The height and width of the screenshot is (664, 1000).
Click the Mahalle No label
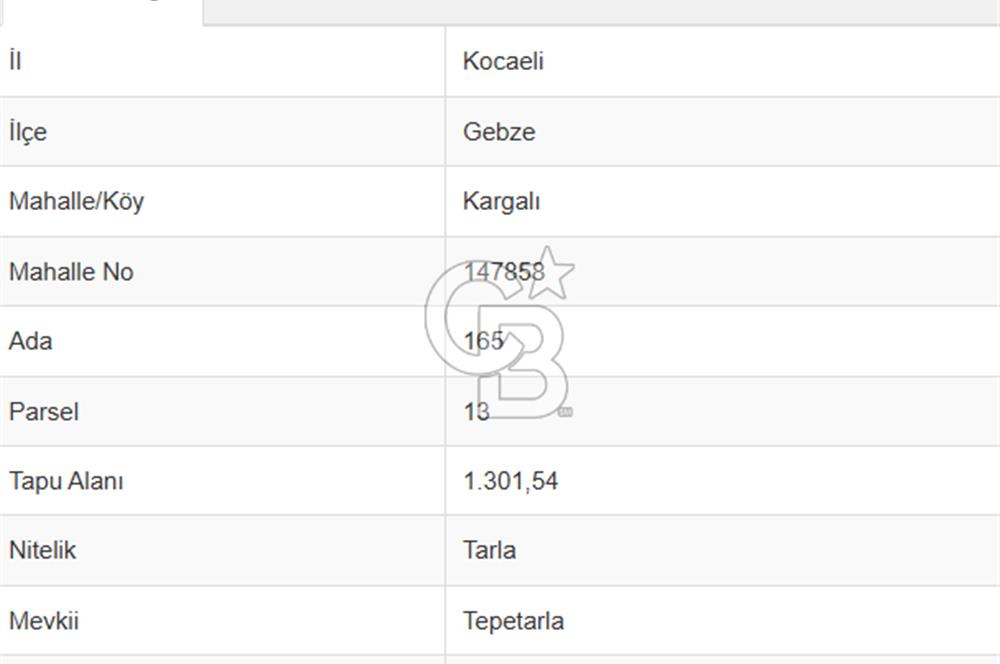(x=71, y=272)
